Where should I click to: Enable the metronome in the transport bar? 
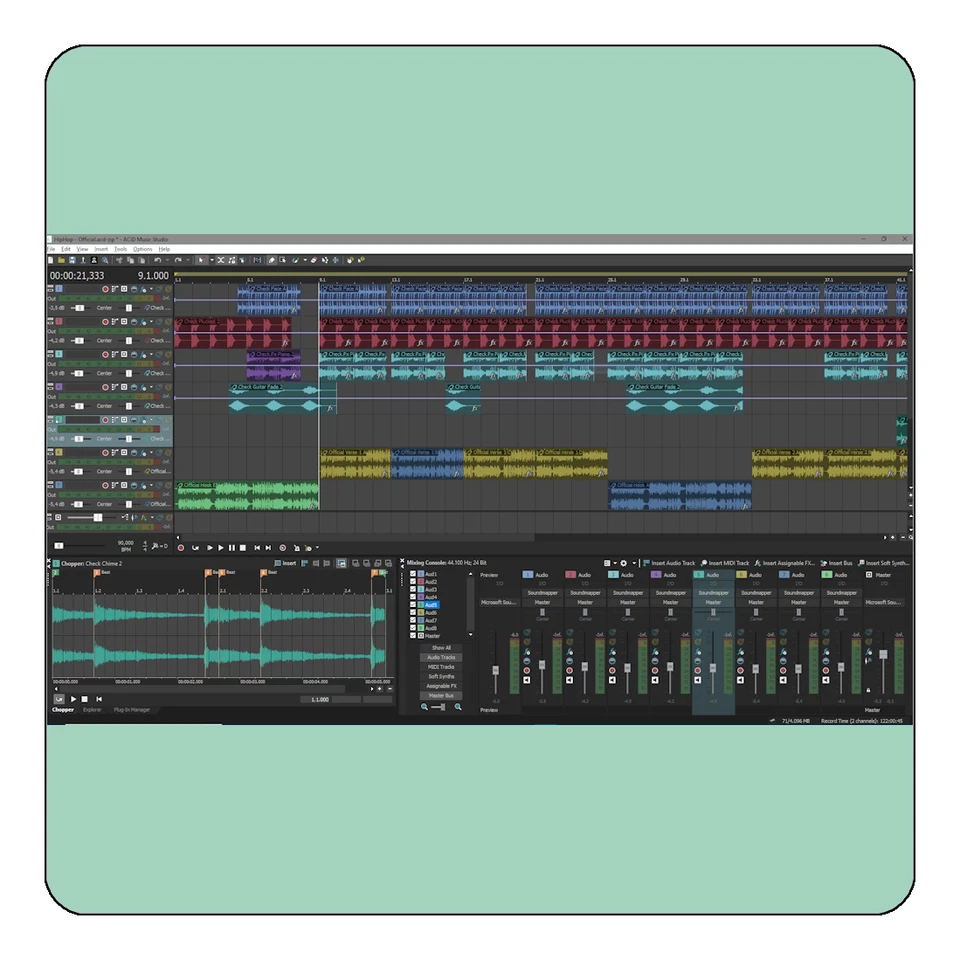coord(297,548)
